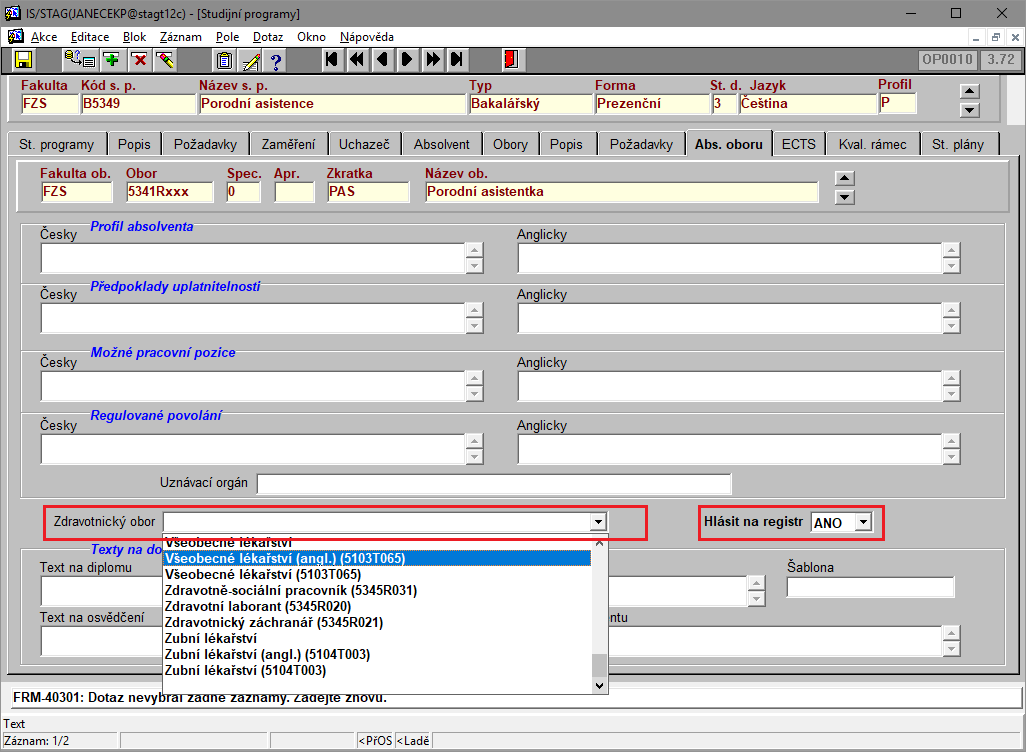Go to first record toolbar button
This screenshot has width=1027, height=752.
[x=332, y=60]
